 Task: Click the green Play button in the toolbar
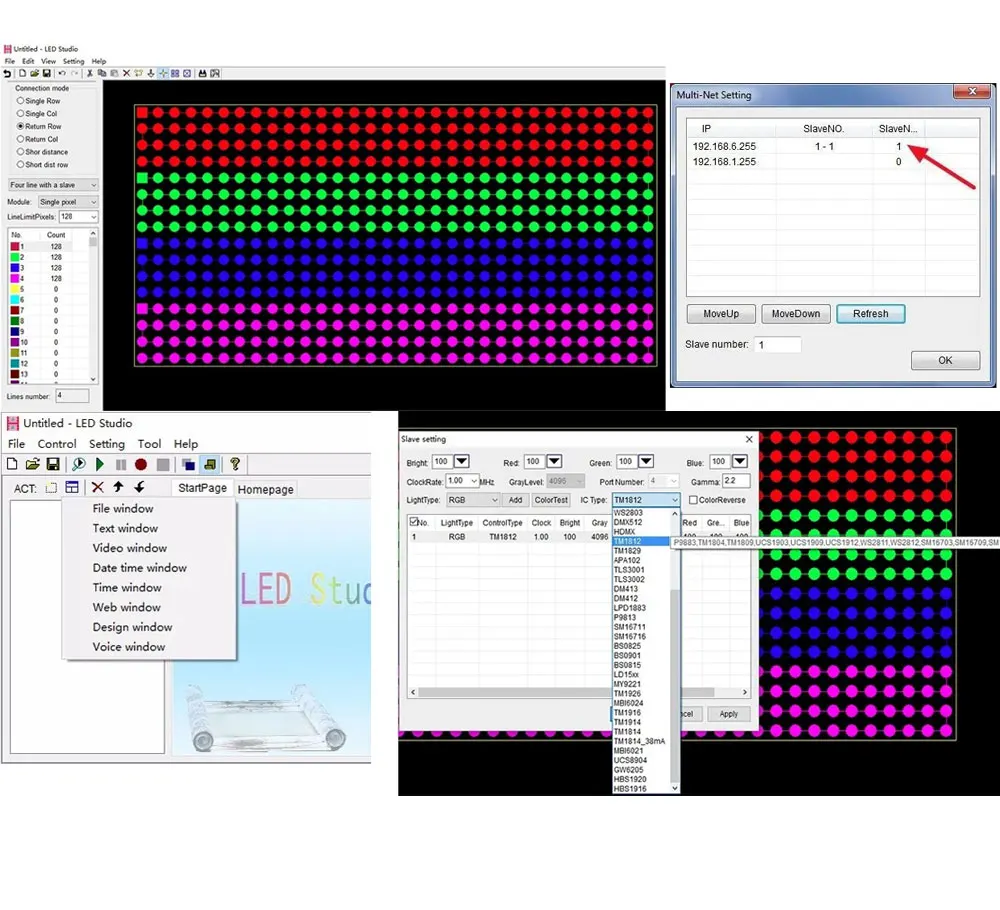(x=100, y=464)
